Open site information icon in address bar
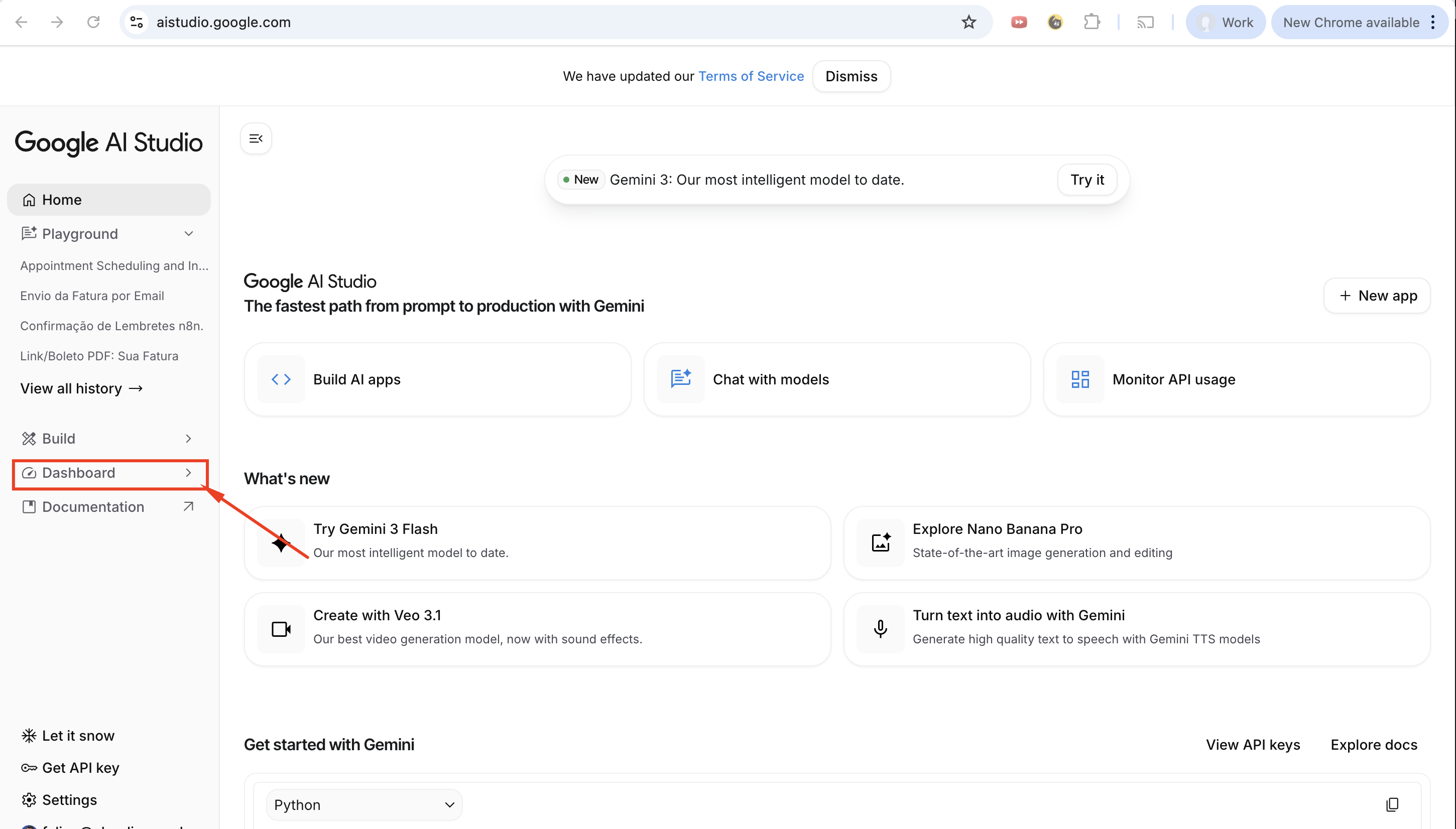 coord(137,22)
